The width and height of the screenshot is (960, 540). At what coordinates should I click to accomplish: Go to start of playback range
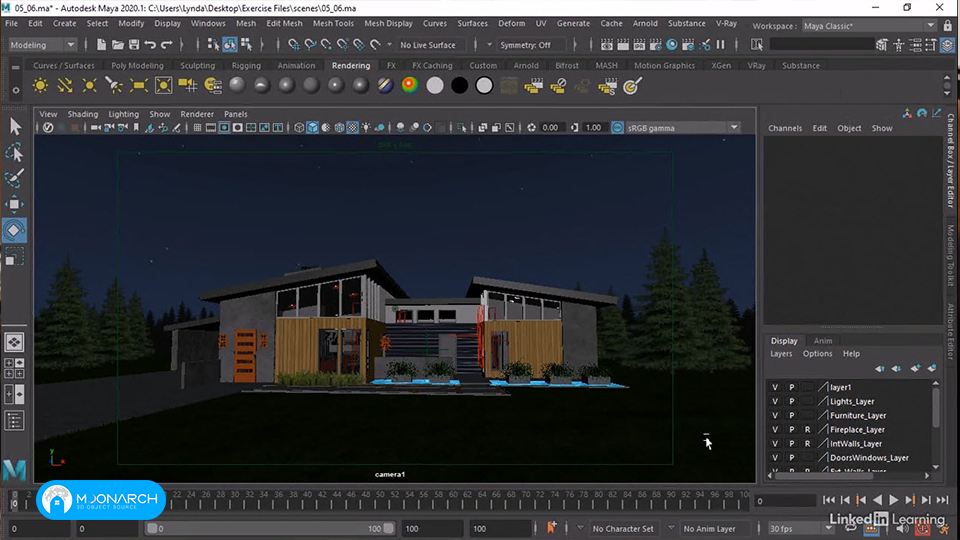(x=828, y=500)
